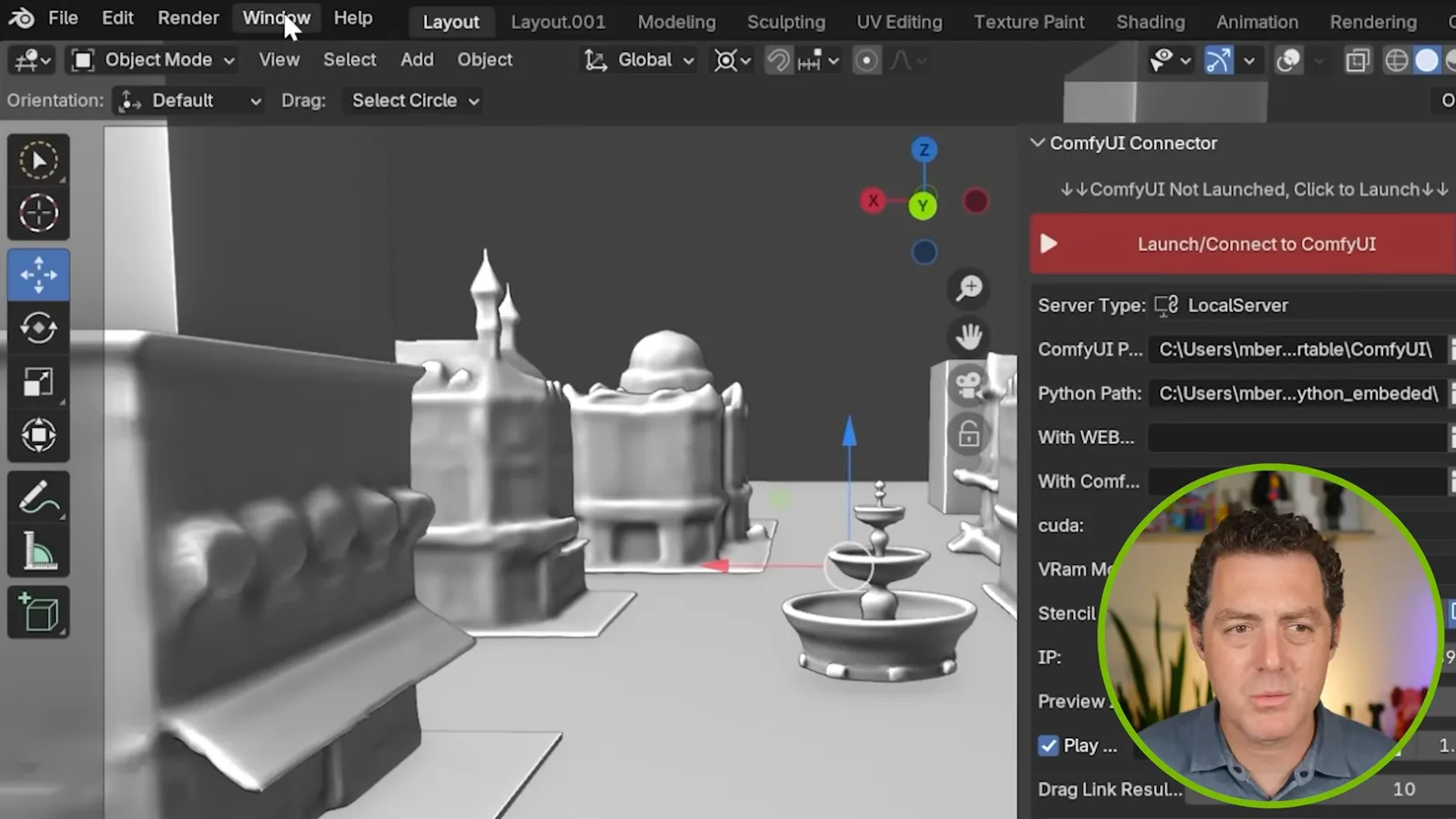Toggle snapping magnet button
This screenshot has width=1456, height=819.
tap(778, 61)
